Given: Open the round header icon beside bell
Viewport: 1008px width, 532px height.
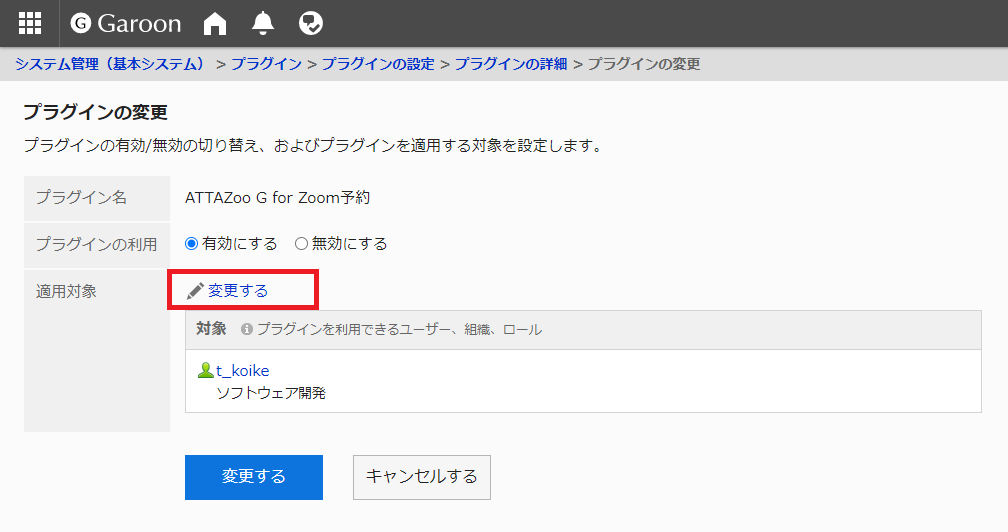Looking at the screenshot, I should click(310, 23).
